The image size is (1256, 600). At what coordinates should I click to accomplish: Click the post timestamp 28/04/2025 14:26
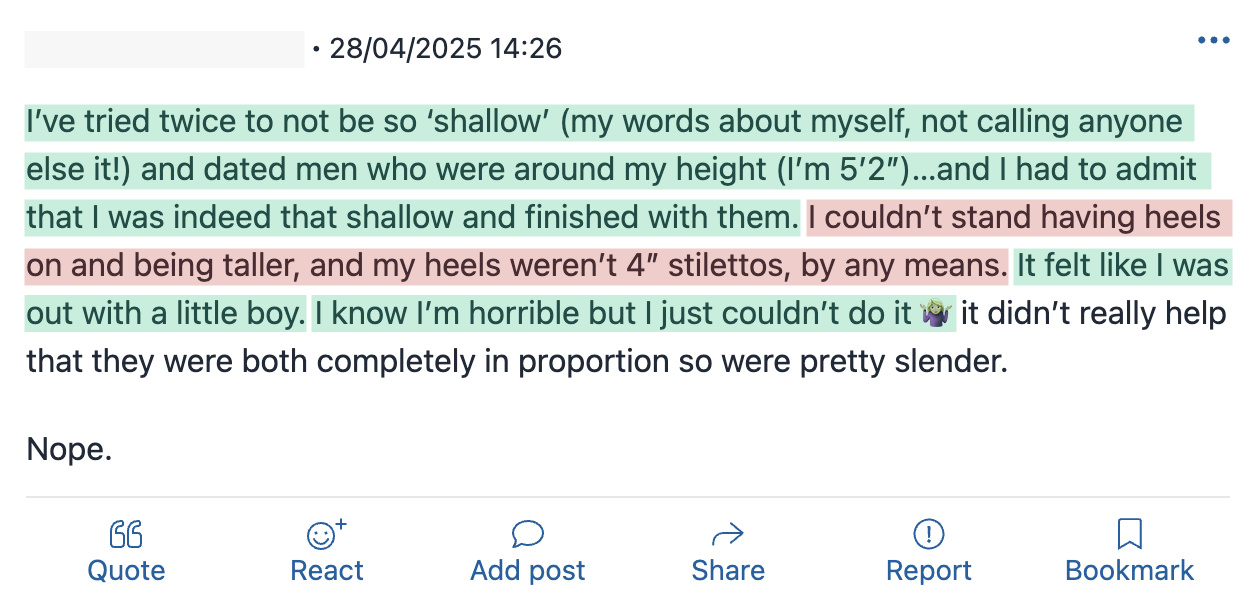tap(445, 48)
